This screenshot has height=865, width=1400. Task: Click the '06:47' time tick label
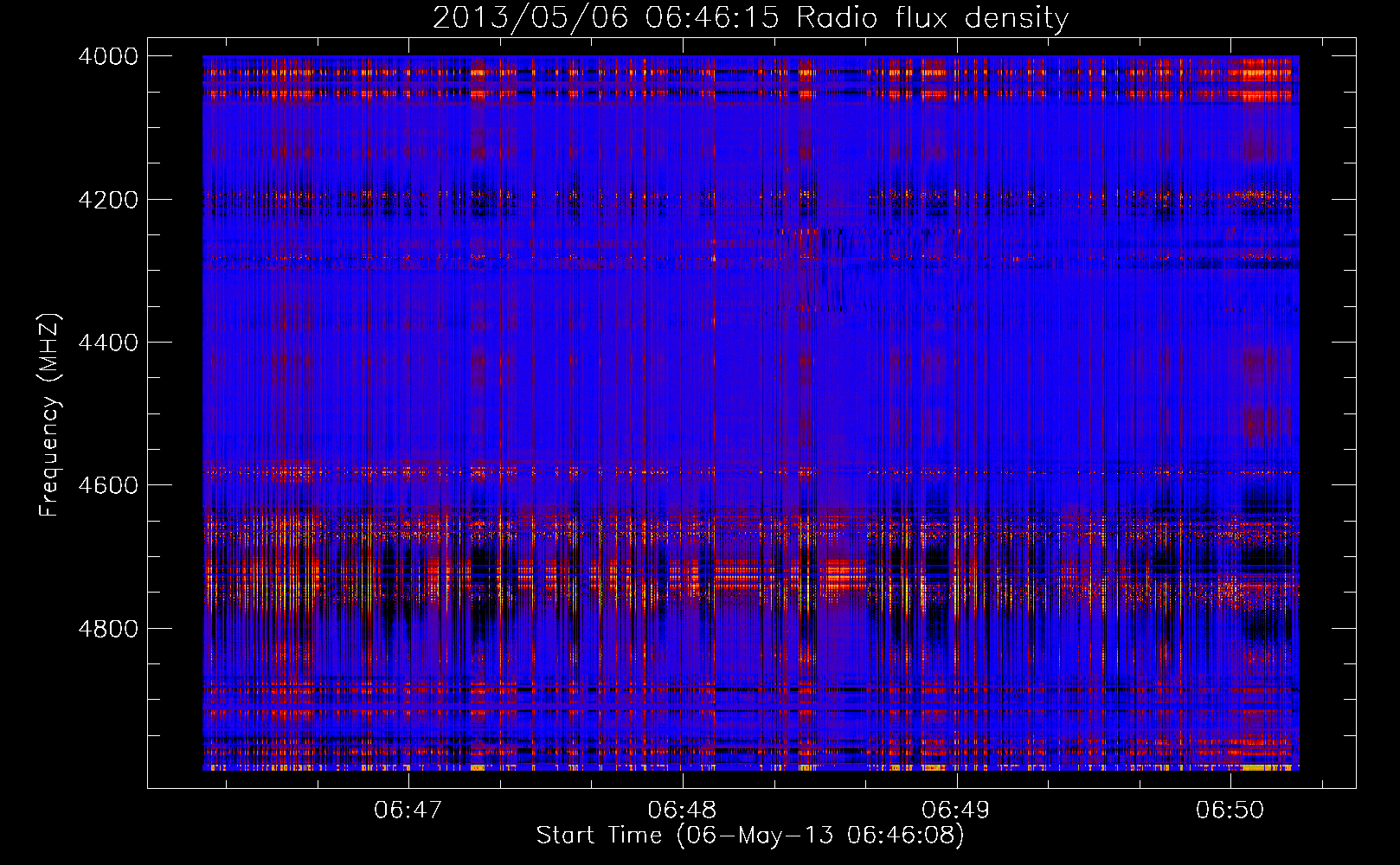(408, 810)
